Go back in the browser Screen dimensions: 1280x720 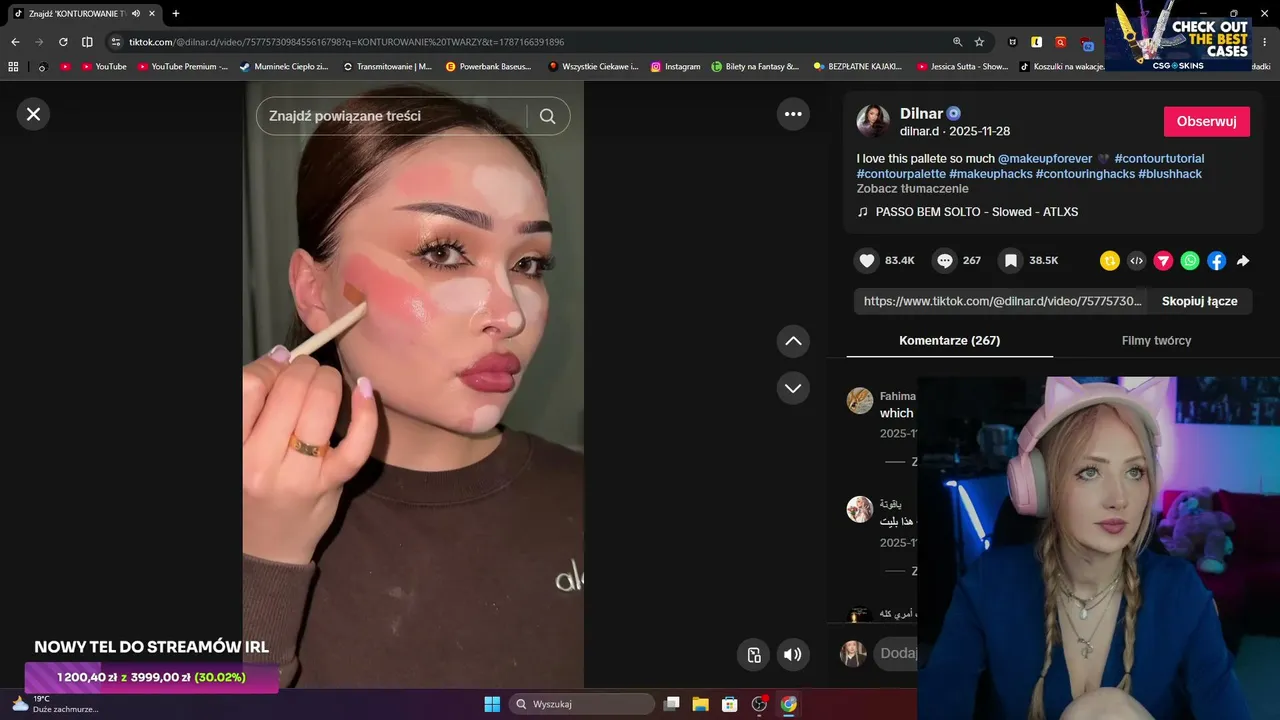pos(15,42)
